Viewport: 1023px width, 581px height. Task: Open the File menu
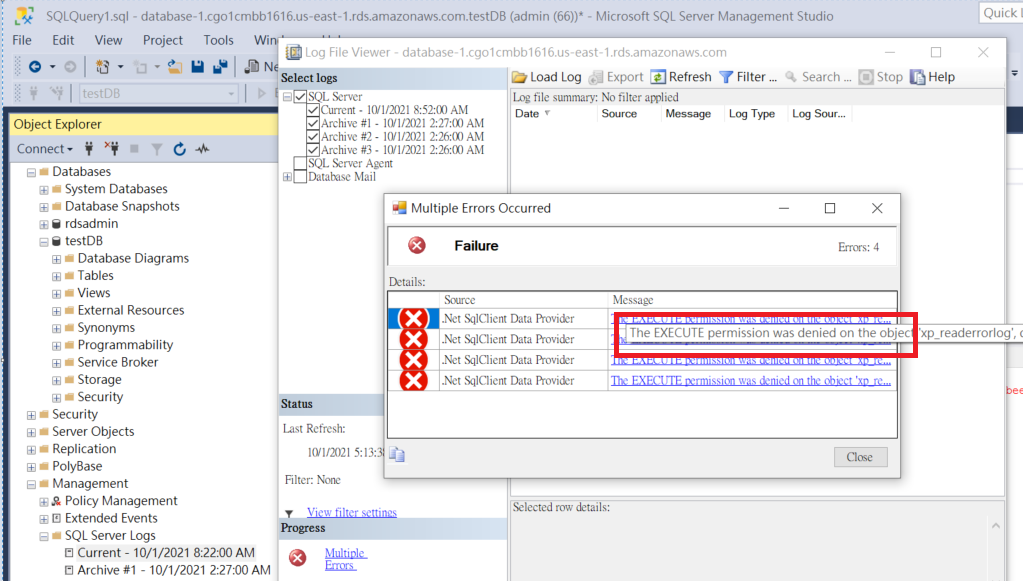pos(22,40)
